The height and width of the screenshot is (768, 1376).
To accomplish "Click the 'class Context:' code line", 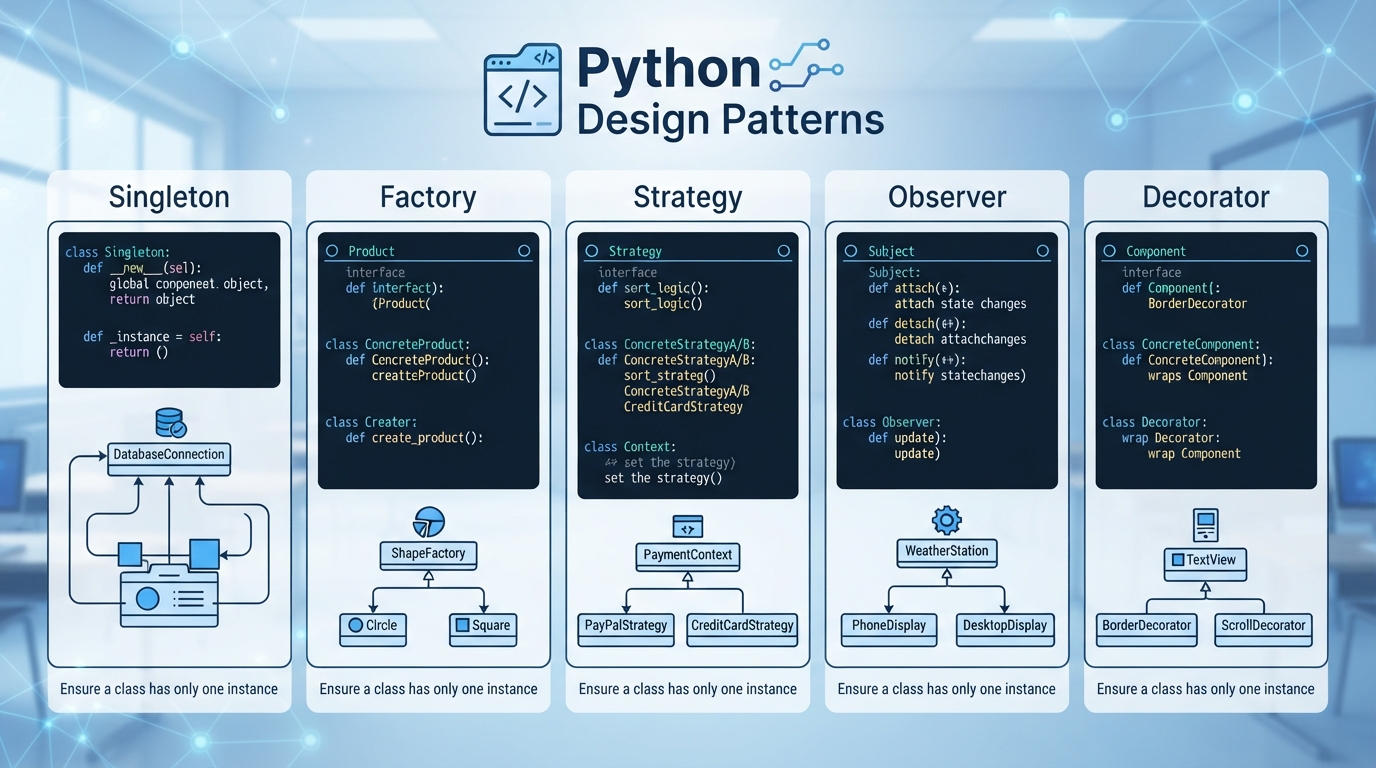I will (630, 447).
